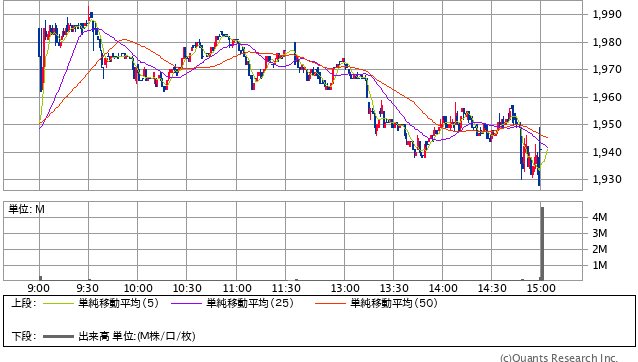Click the 単純移動平均(50) legend text
This screenshot has width=638, height=362.
pyautogui.click(x=394, y=303)
